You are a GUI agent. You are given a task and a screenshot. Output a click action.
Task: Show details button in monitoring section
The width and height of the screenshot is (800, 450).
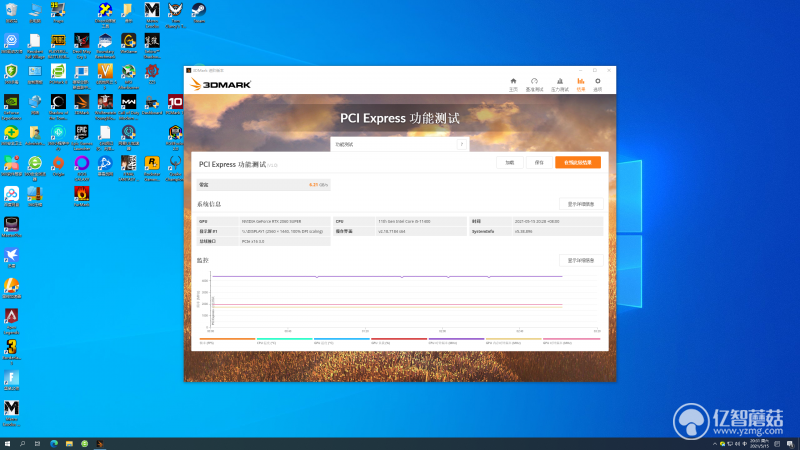pyautogui.click(x=581, y=260)
